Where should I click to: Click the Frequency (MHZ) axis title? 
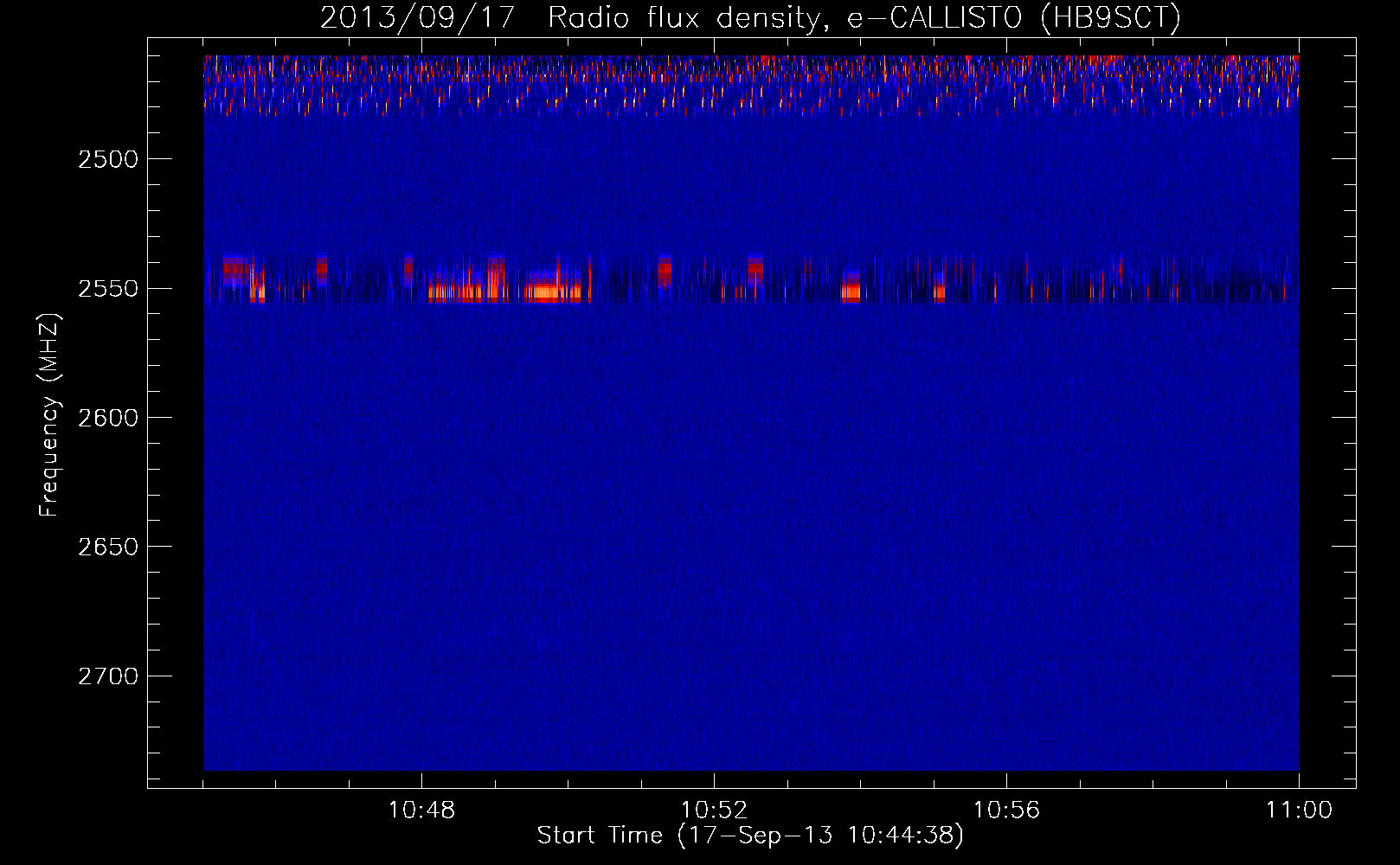[48, 415]
